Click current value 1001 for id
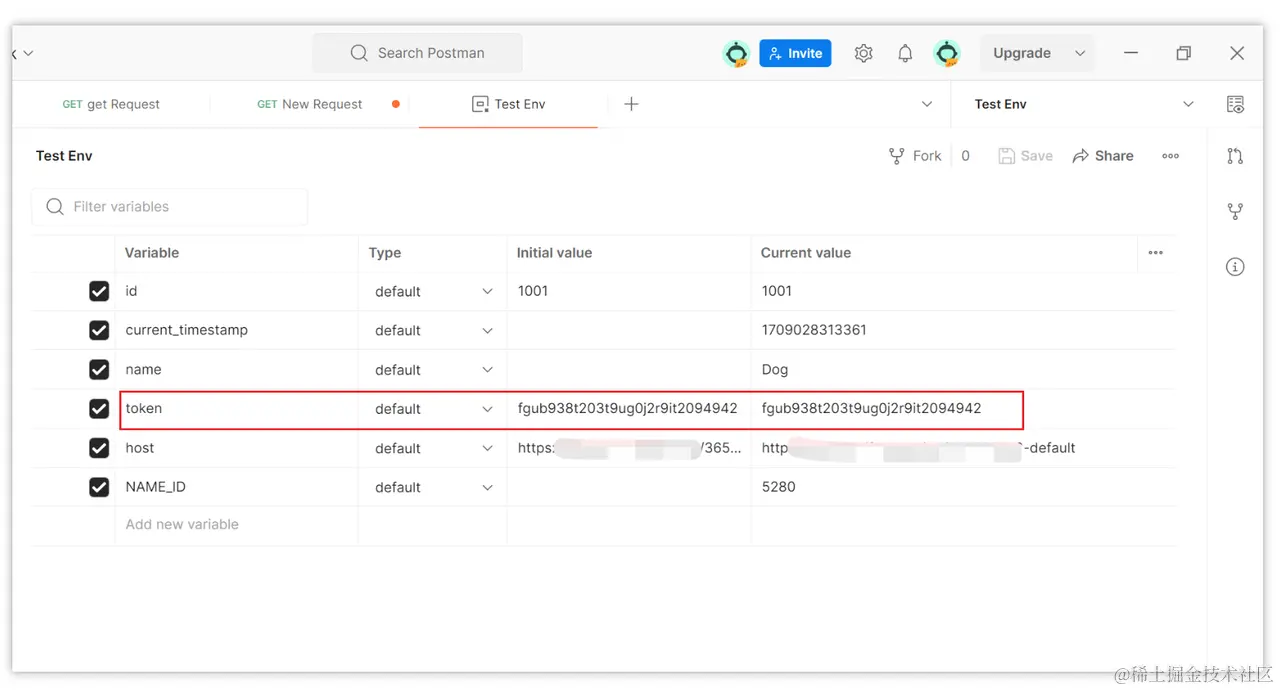The width and height of the screenshot is (1280, 691). [x=963, y=291]
